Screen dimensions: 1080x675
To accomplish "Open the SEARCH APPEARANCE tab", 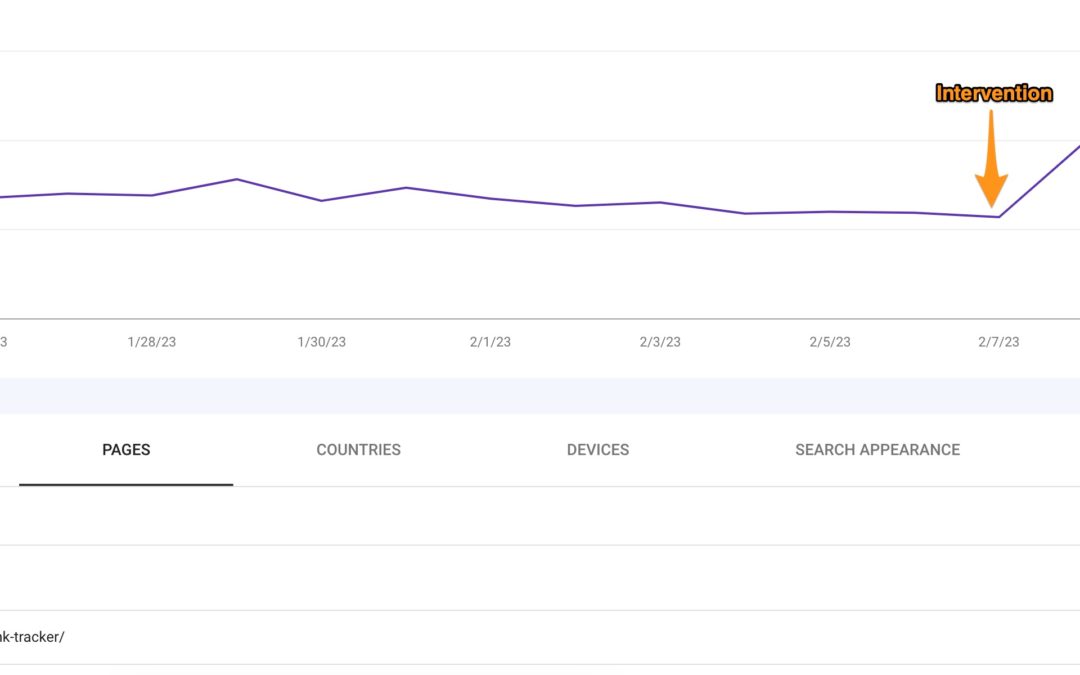I will 877,450.
